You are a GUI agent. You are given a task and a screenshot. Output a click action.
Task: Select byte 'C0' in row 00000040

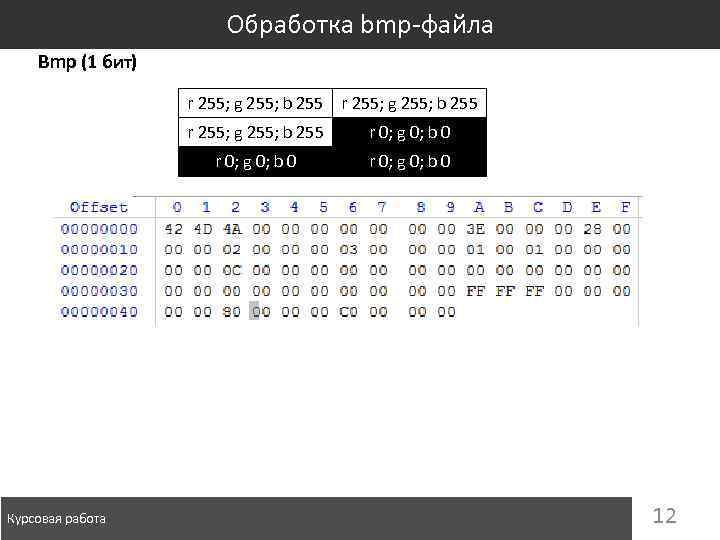point(349,312)
